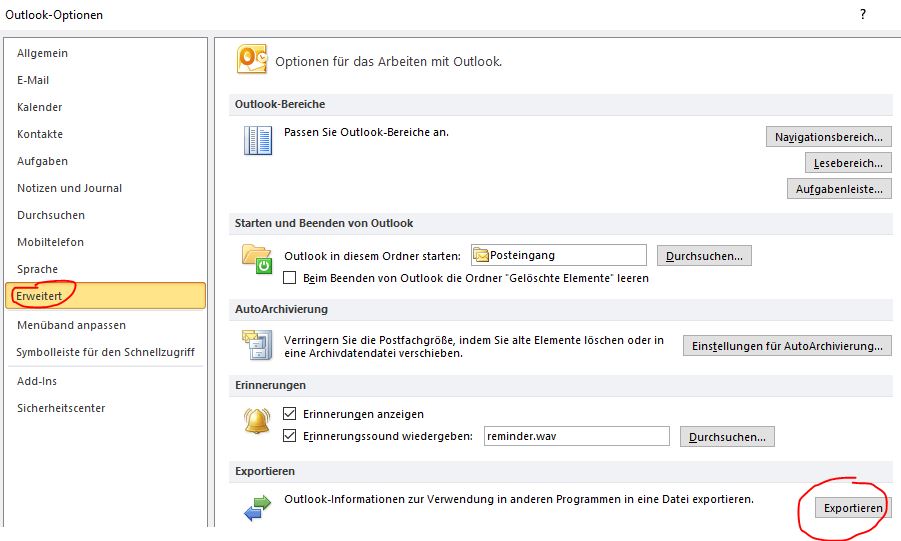Click 'Optionen für das Arbeiten mit Outlook.' text
The image size is (901, 541).
click(x=388, y=62)
